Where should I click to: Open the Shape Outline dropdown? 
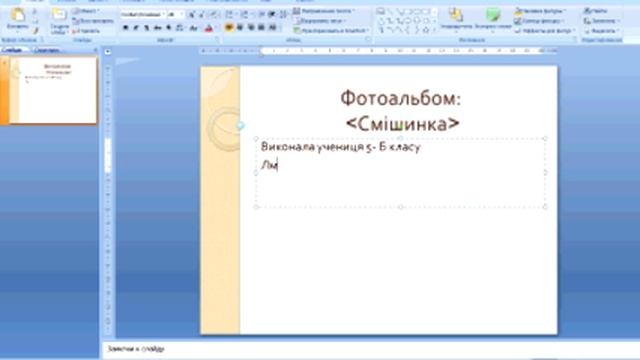[539, 20]
